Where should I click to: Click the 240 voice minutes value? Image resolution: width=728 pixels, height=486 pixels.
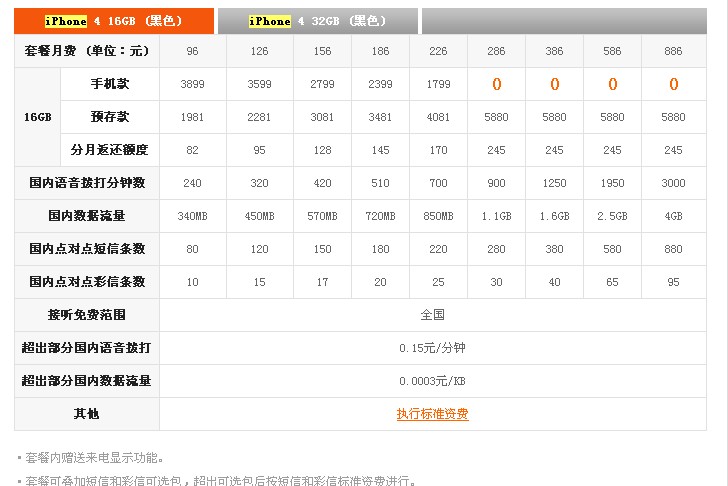pos(192,183)
